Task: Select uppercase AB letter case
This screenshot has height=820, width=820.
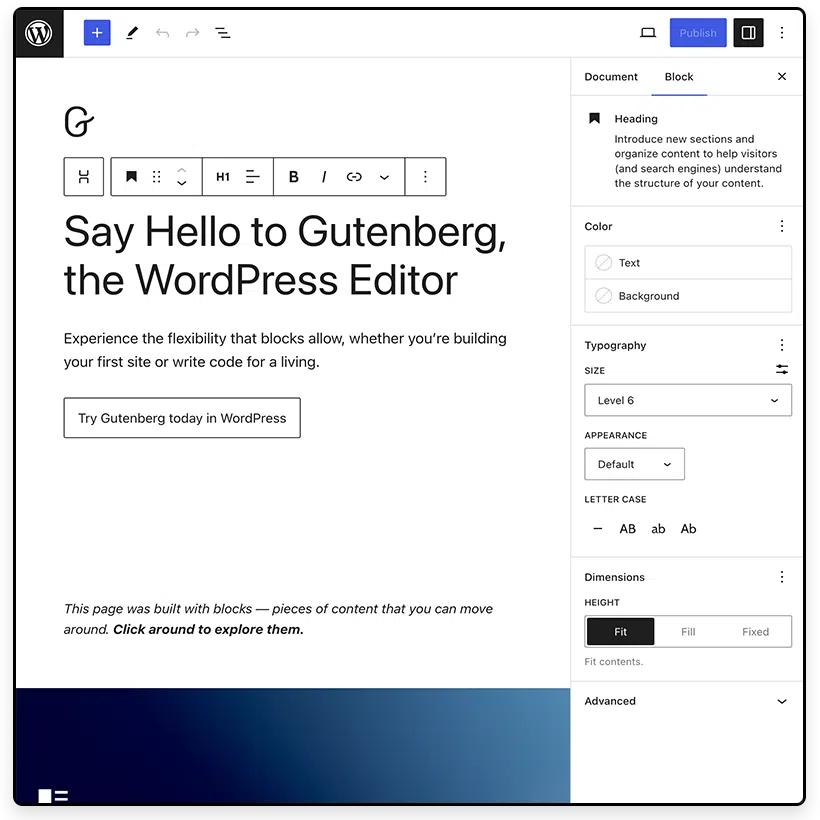Action: [628, 529]
